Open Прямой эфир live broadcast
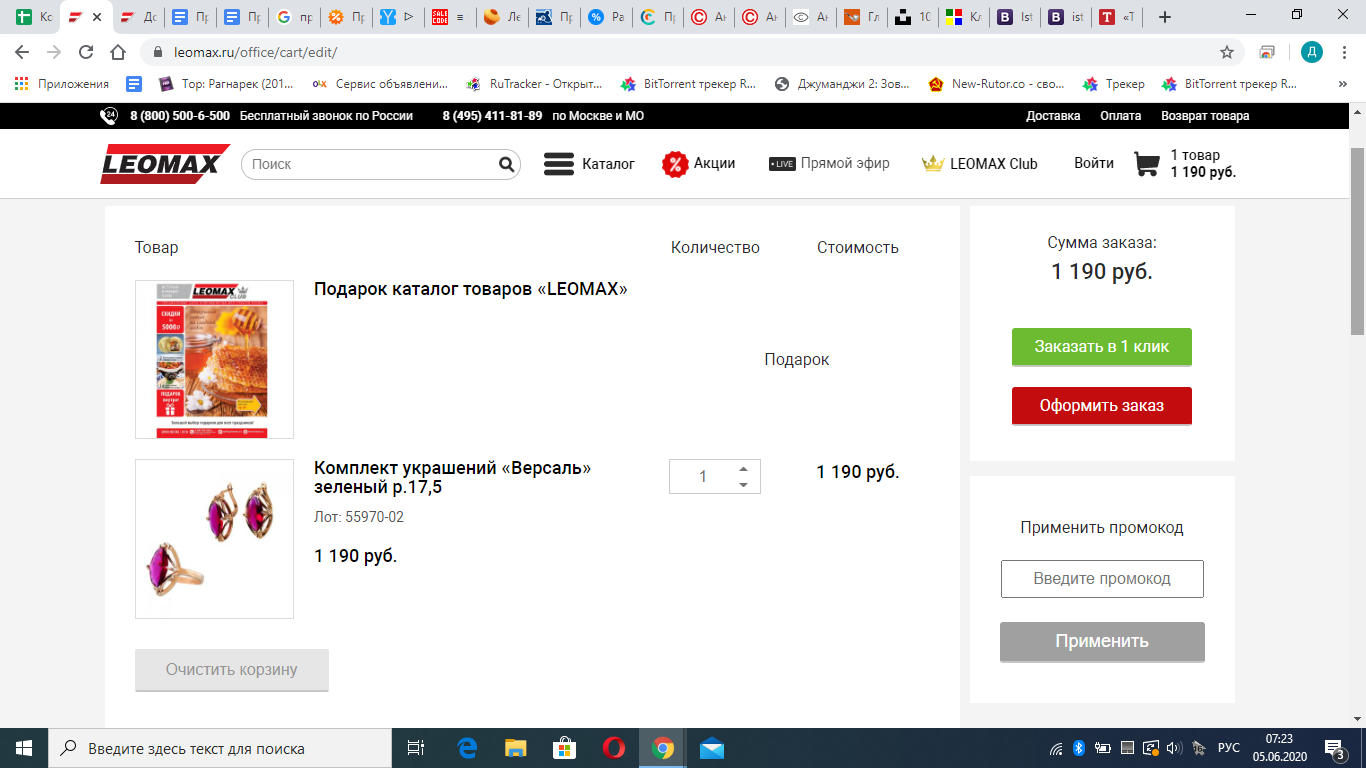Viewport: 1366px width, 768px height. [829, 164]
